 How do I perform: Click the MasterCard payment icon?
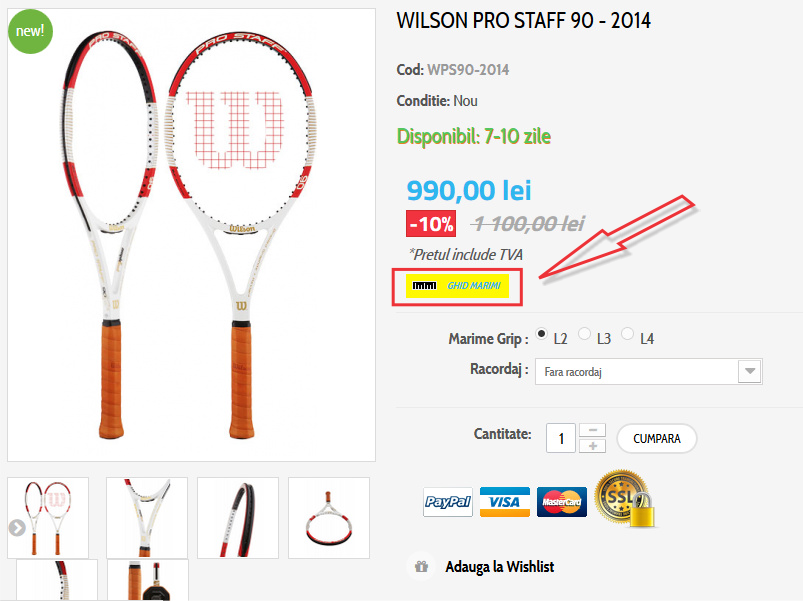(562, 502)
